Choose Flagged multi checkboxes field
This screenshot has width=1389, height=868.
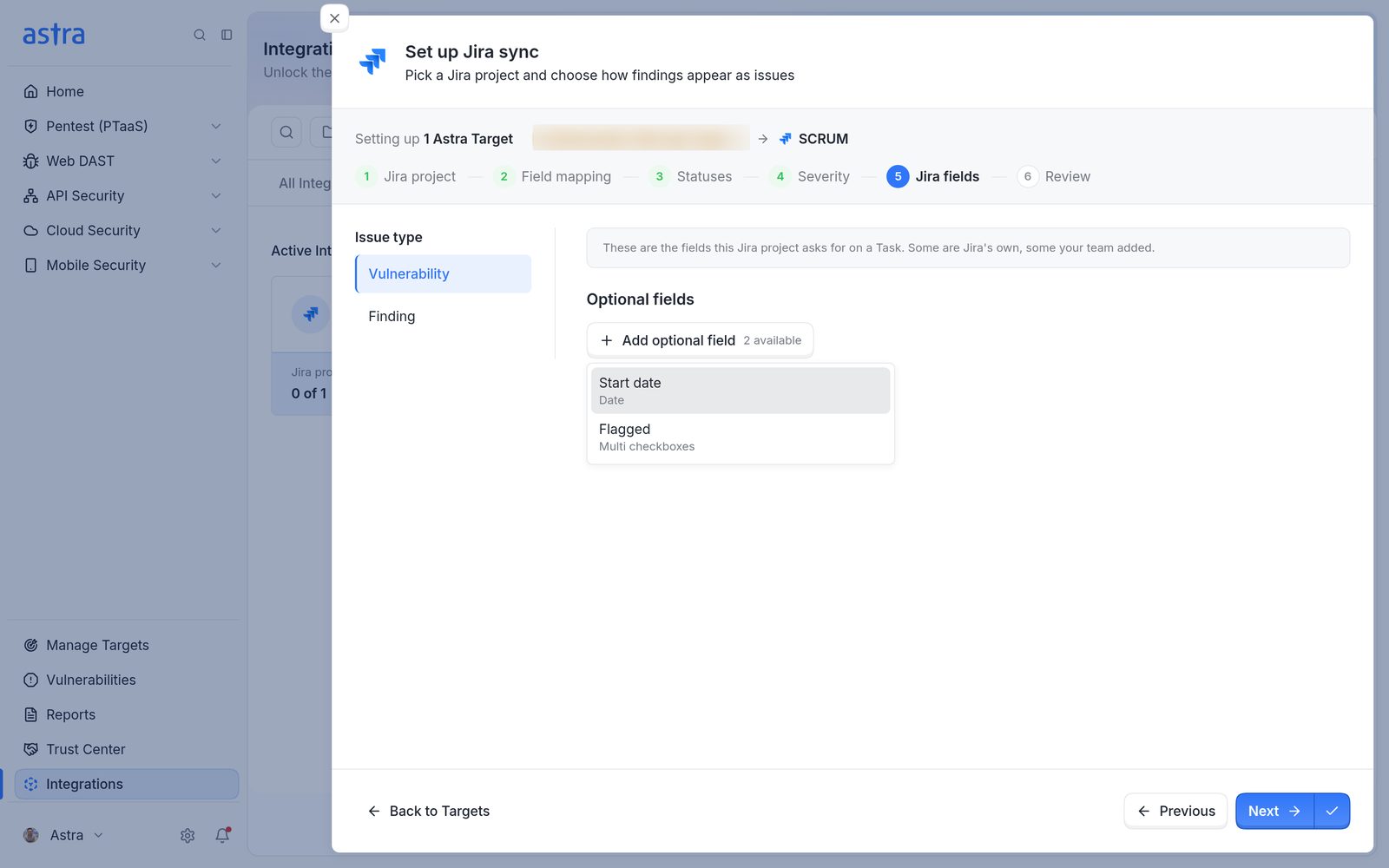[x=741, y=437]
